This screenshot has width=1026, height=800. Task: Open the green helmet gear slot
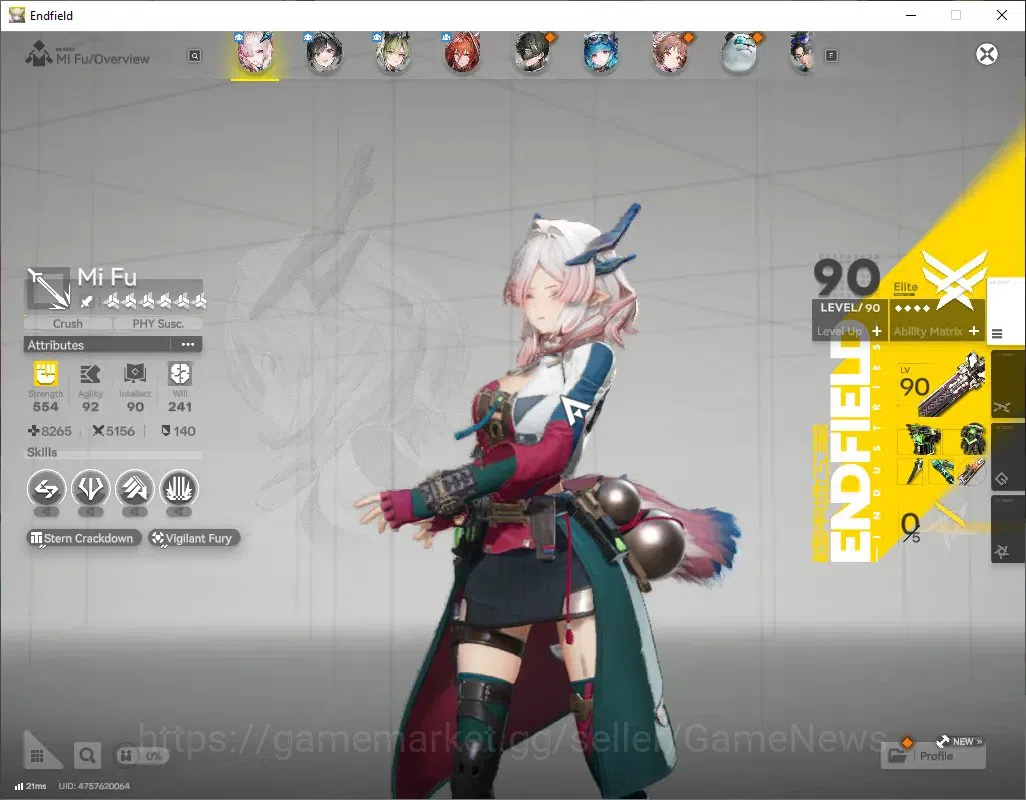click(x=972, y=439)
